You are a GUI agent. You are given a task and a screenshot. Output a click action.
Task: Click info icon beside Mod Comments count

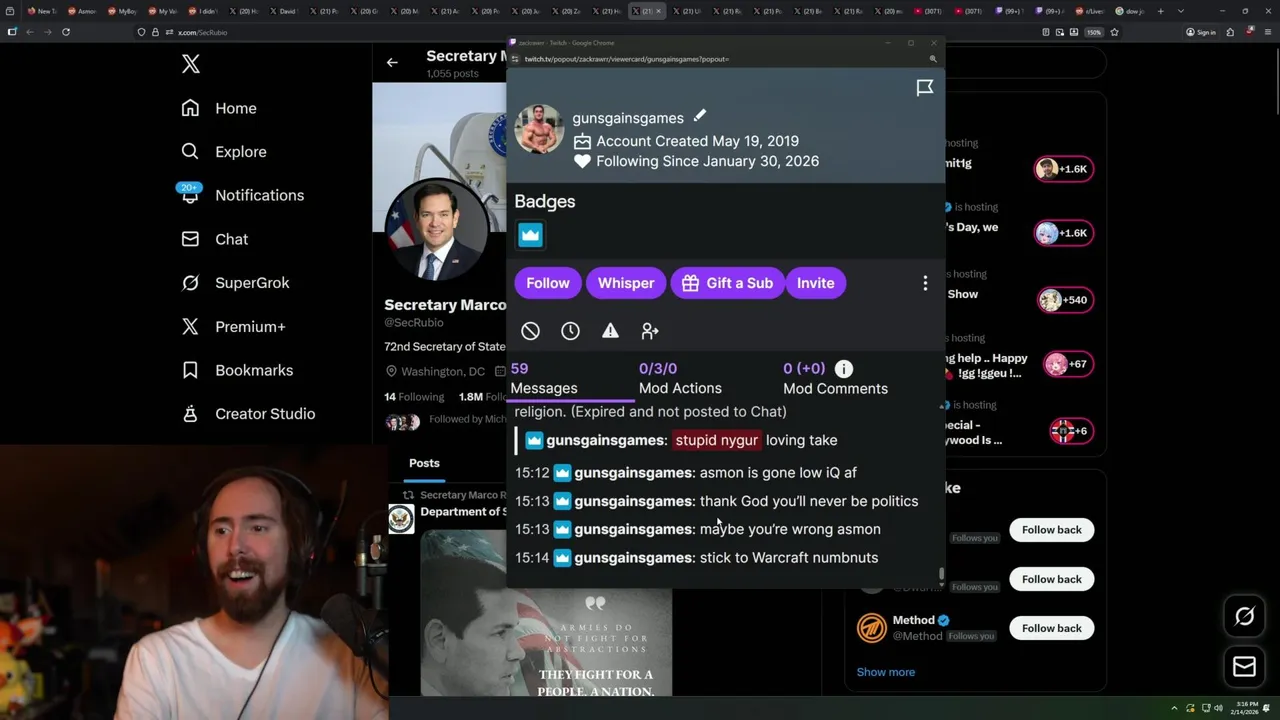[x=844, y=369]
